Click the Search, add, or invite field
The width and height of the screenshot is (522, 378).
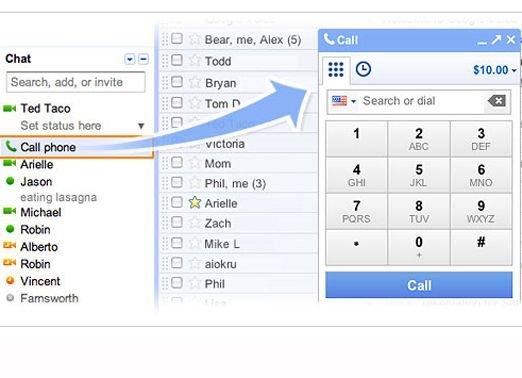point(76,82)
